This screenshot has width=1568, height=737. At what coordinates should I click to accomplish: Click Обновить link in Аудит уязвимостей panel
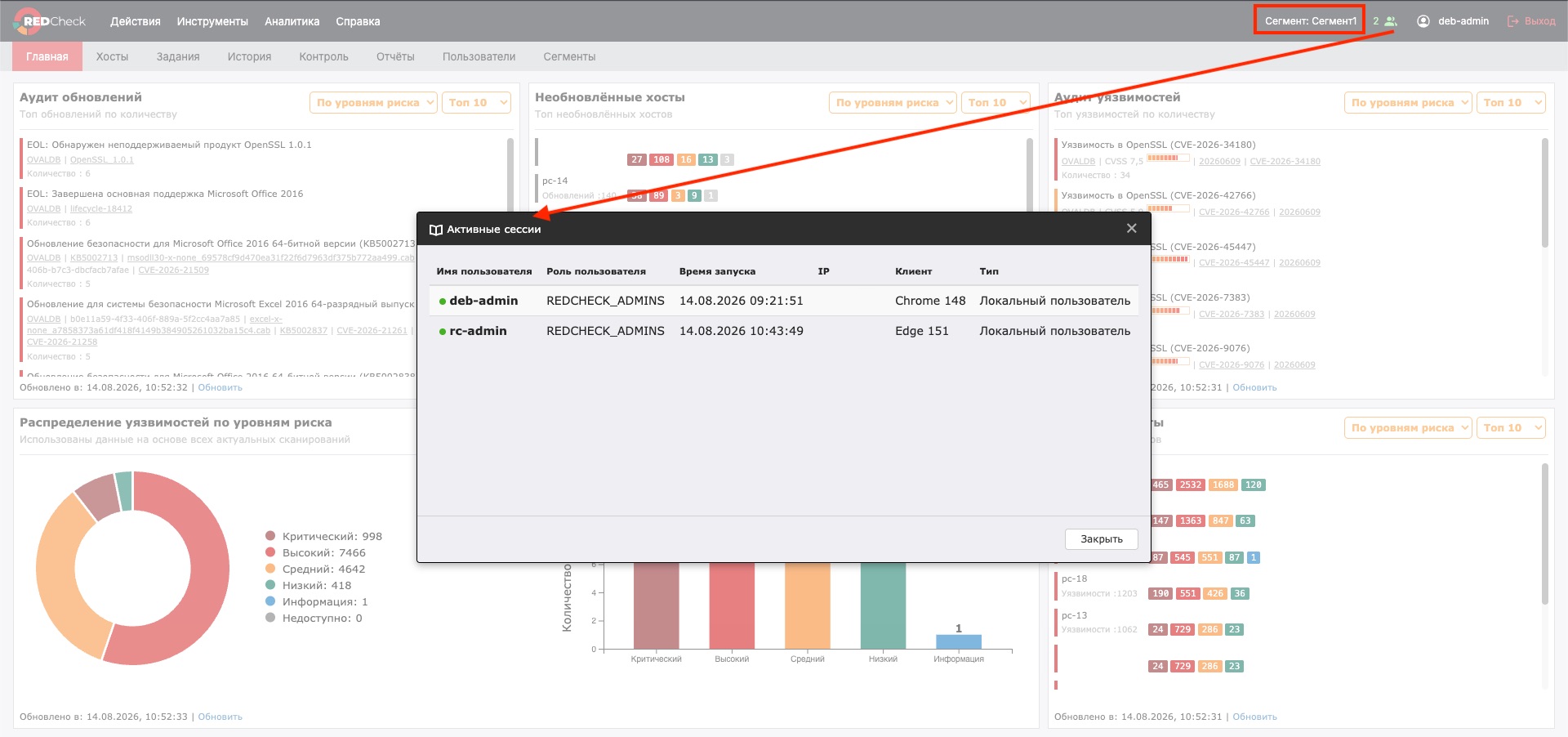click(1254, 387)
